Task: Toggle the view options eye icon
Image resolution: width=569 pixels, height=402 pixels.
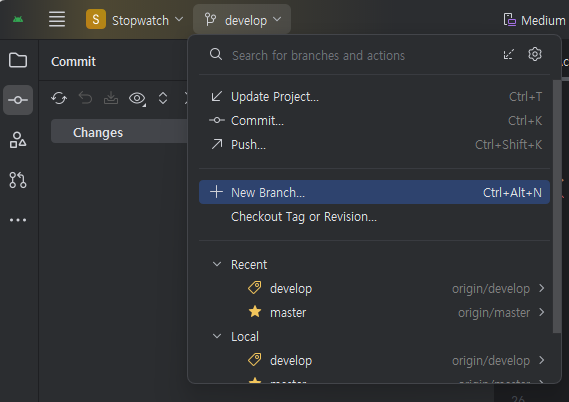Action: click(x=137, y=98)
